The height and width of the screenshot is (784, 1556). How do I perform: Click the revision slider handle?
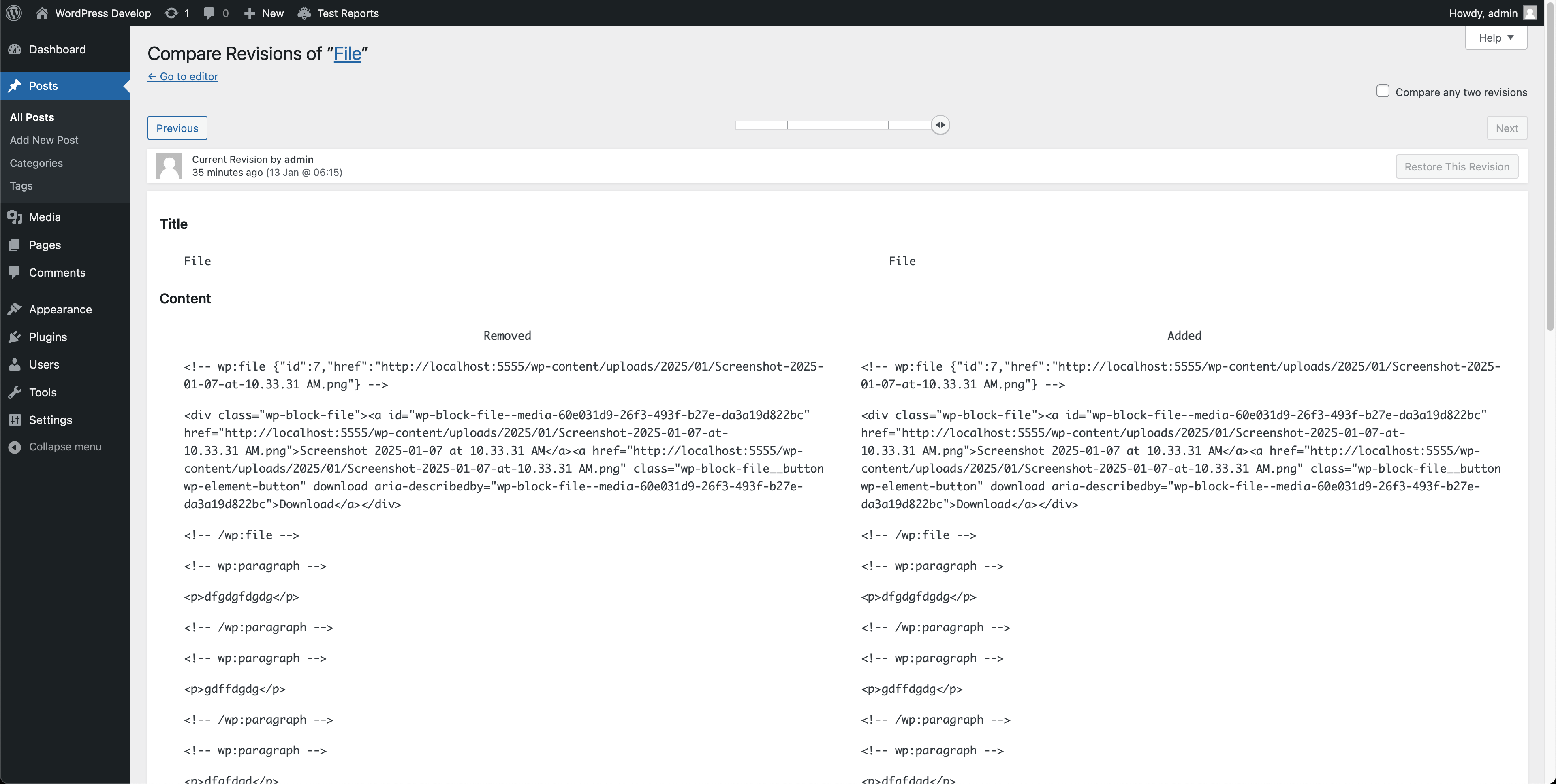click(x=940, y=125)
